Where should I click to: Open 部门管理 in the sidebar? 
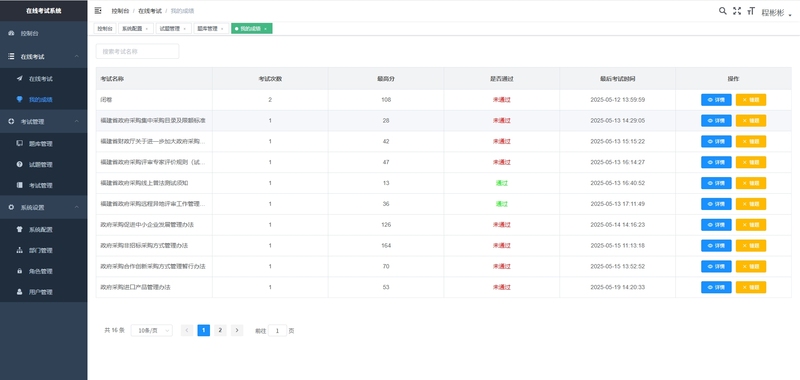43,250
